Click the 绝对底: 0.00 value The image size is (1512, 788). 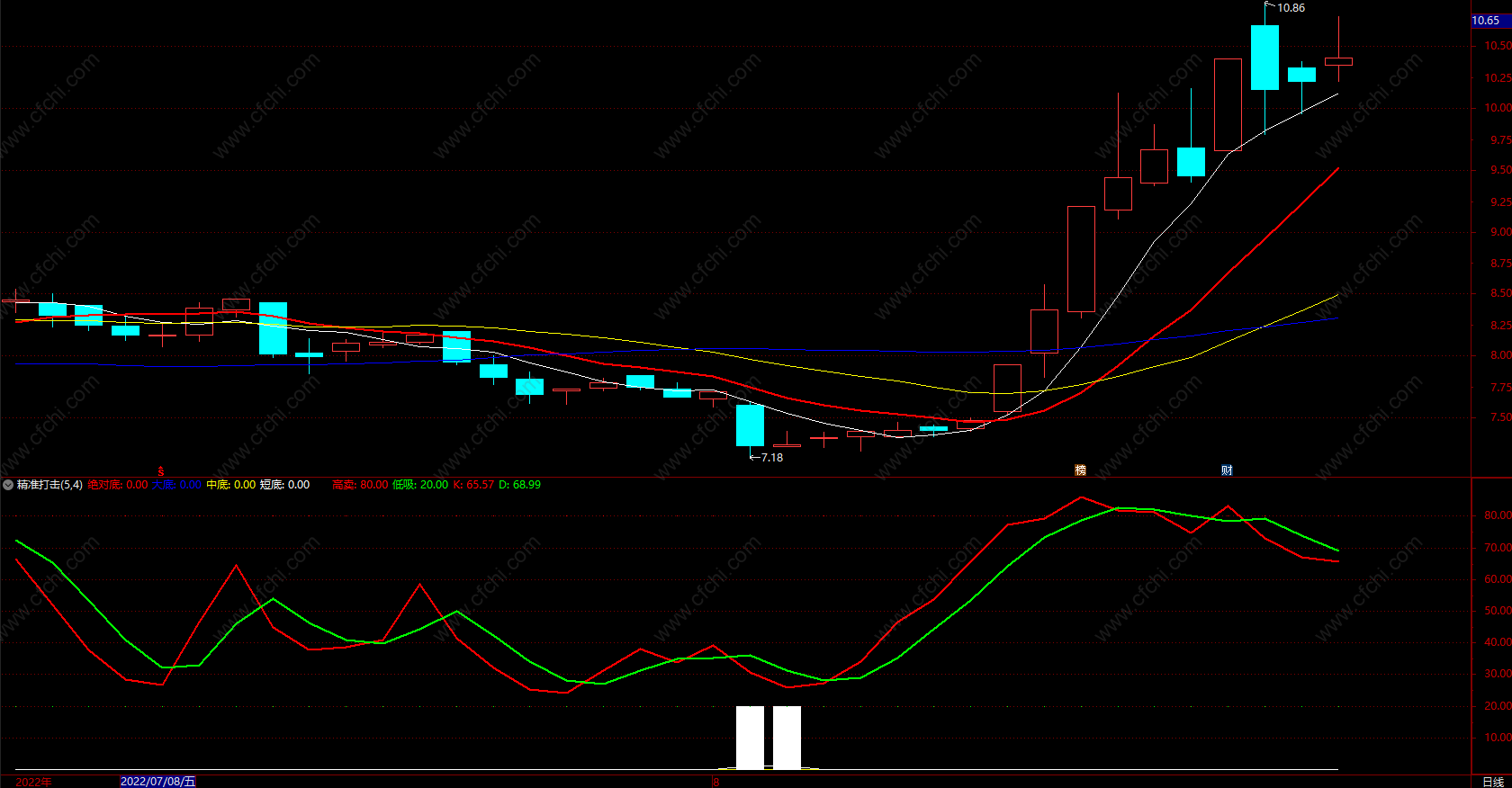click(118, 485)
